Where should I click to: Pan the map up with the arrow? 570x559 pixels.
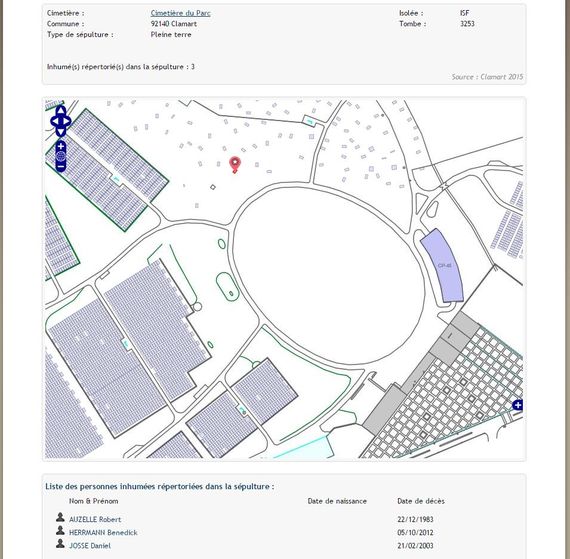pos(61,111)
